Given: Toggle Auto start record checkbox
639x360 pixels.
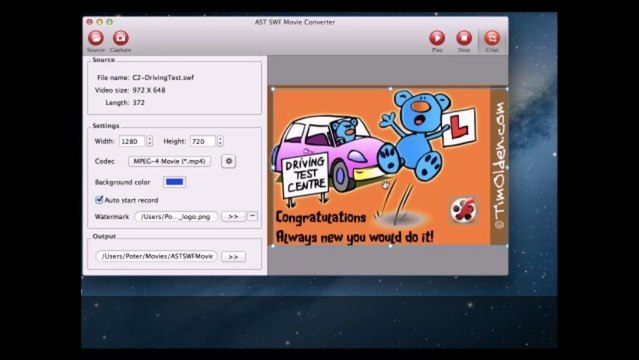Looking at the screenshot, I should coord(99,200).
